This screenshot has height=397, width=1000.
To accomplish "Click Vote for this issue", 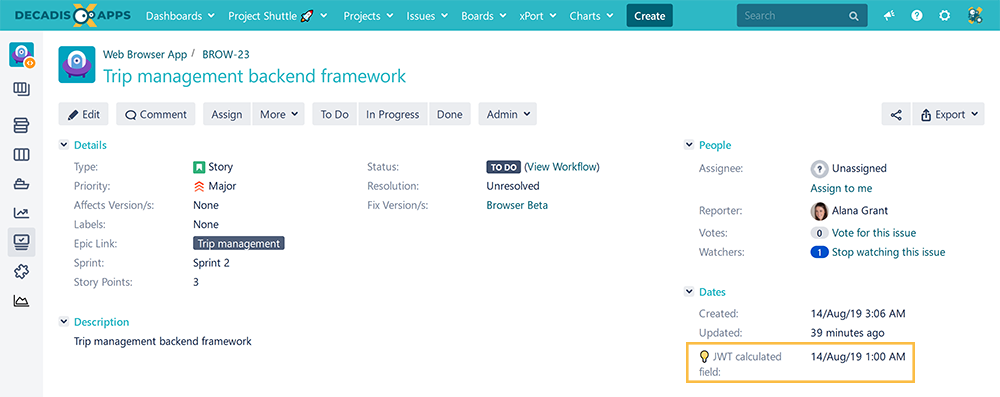I will pos(874,233).
